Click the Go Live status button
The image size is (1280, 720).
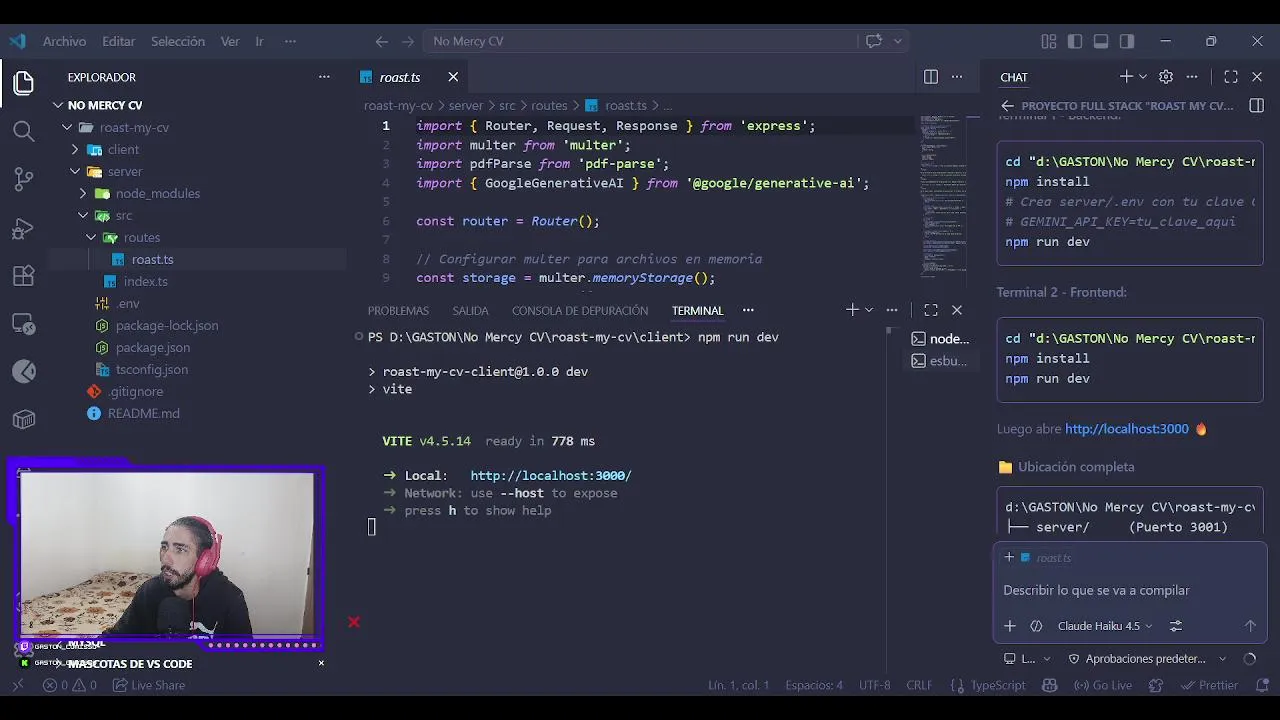[1102, 685]
